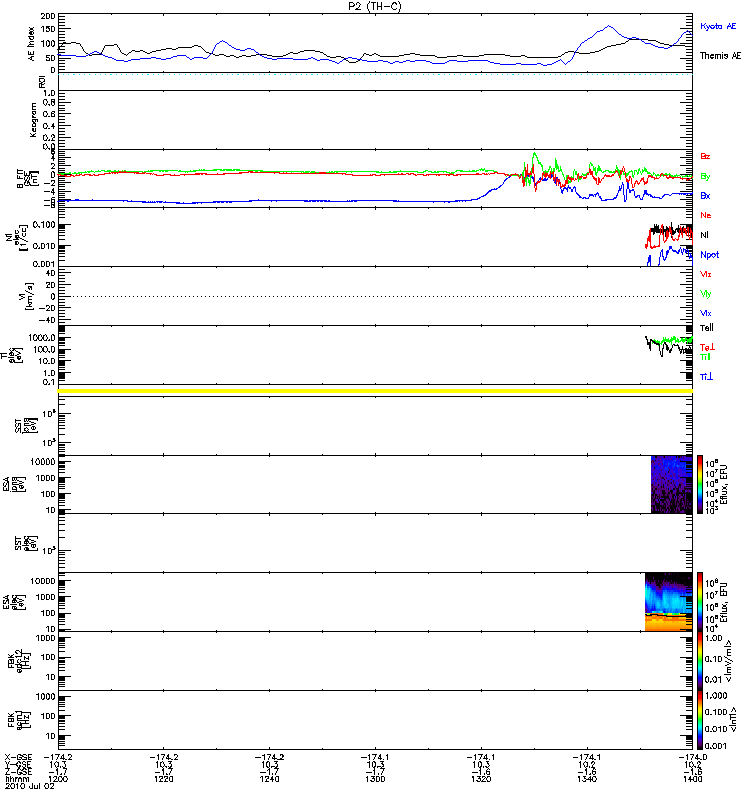Click the Keogram axis label
This screenshot has width=750, height=800.
point(33,119)
